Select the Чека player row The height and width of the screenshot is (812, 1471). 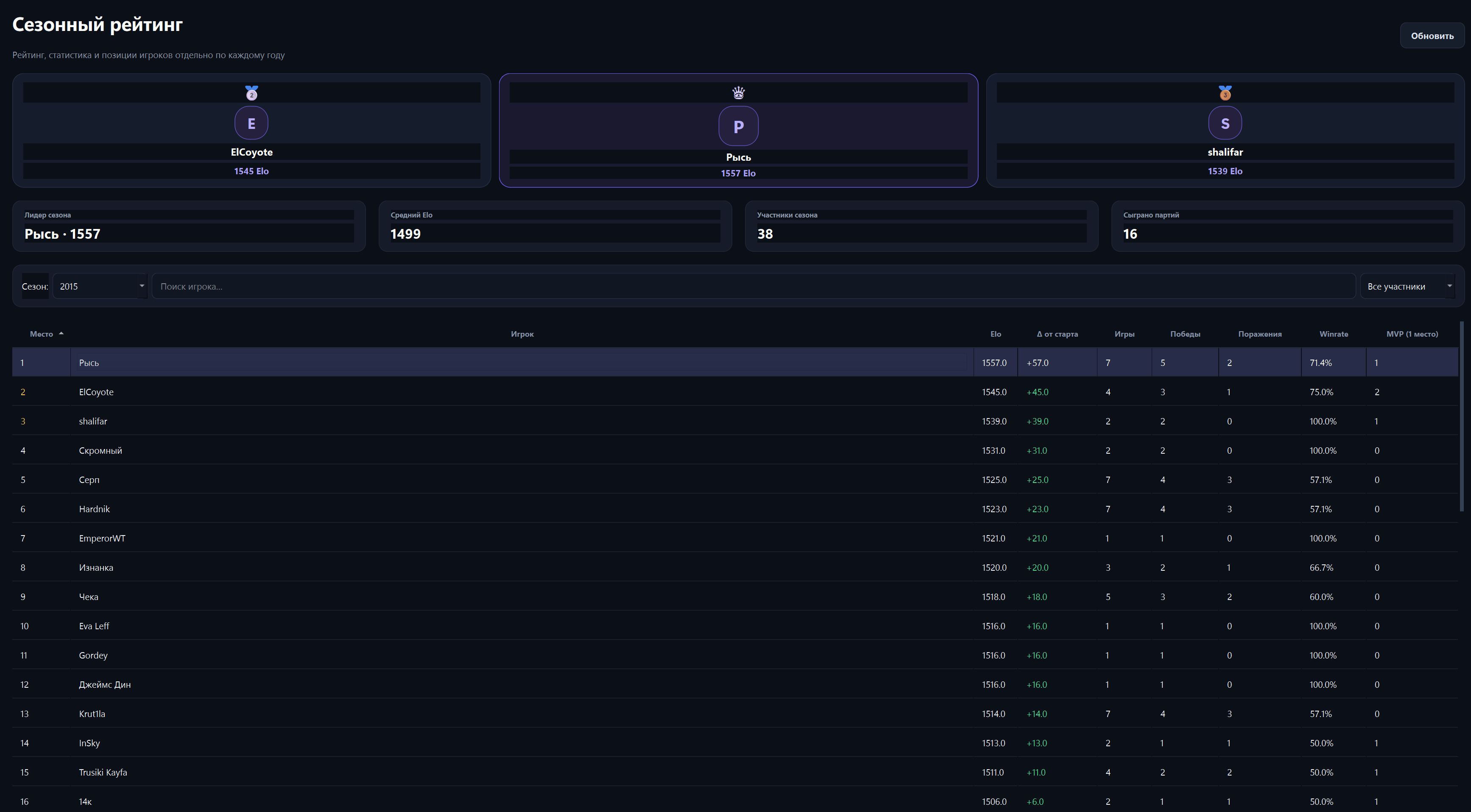point(735,597)
